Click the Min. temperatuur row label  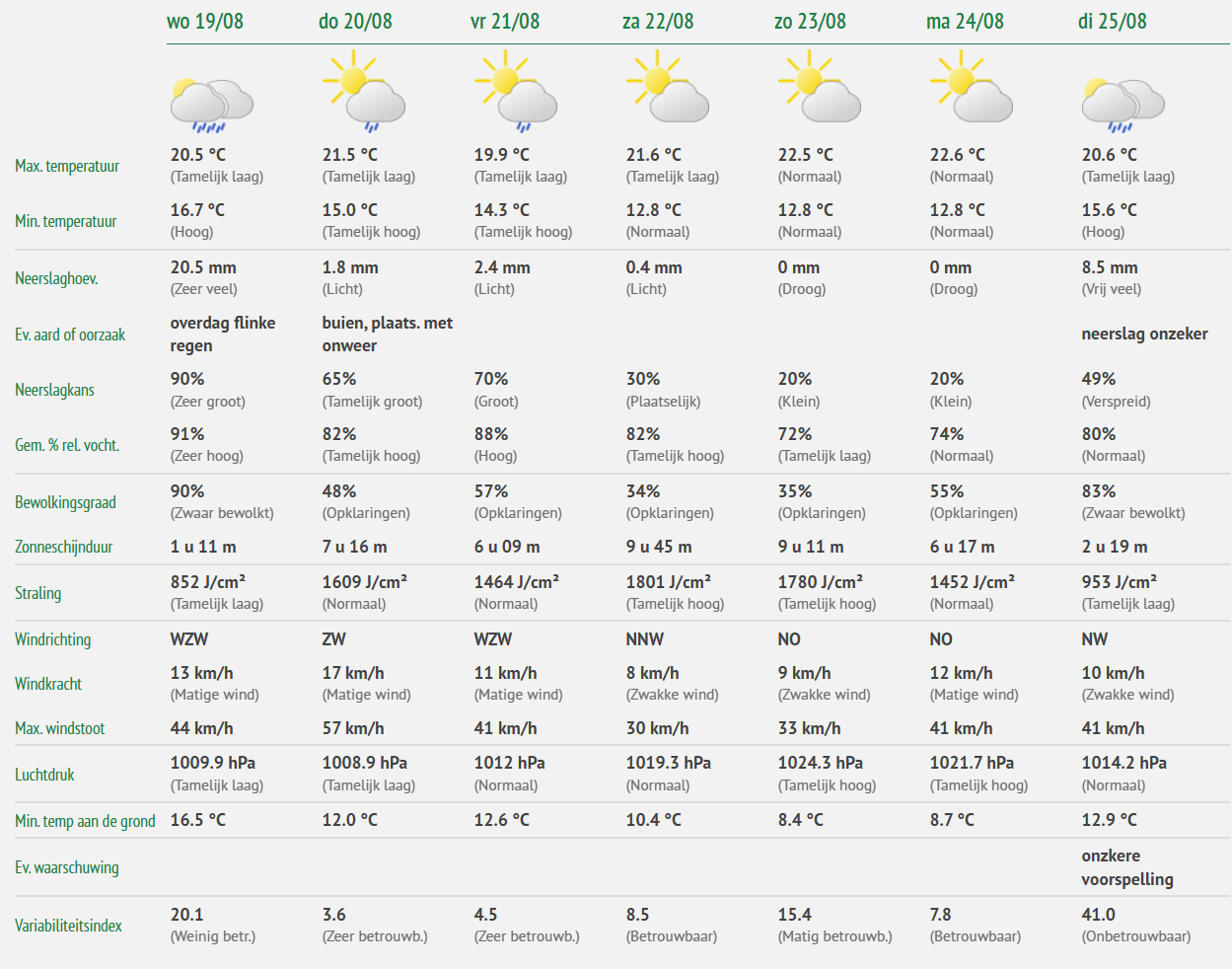point(66,221)
